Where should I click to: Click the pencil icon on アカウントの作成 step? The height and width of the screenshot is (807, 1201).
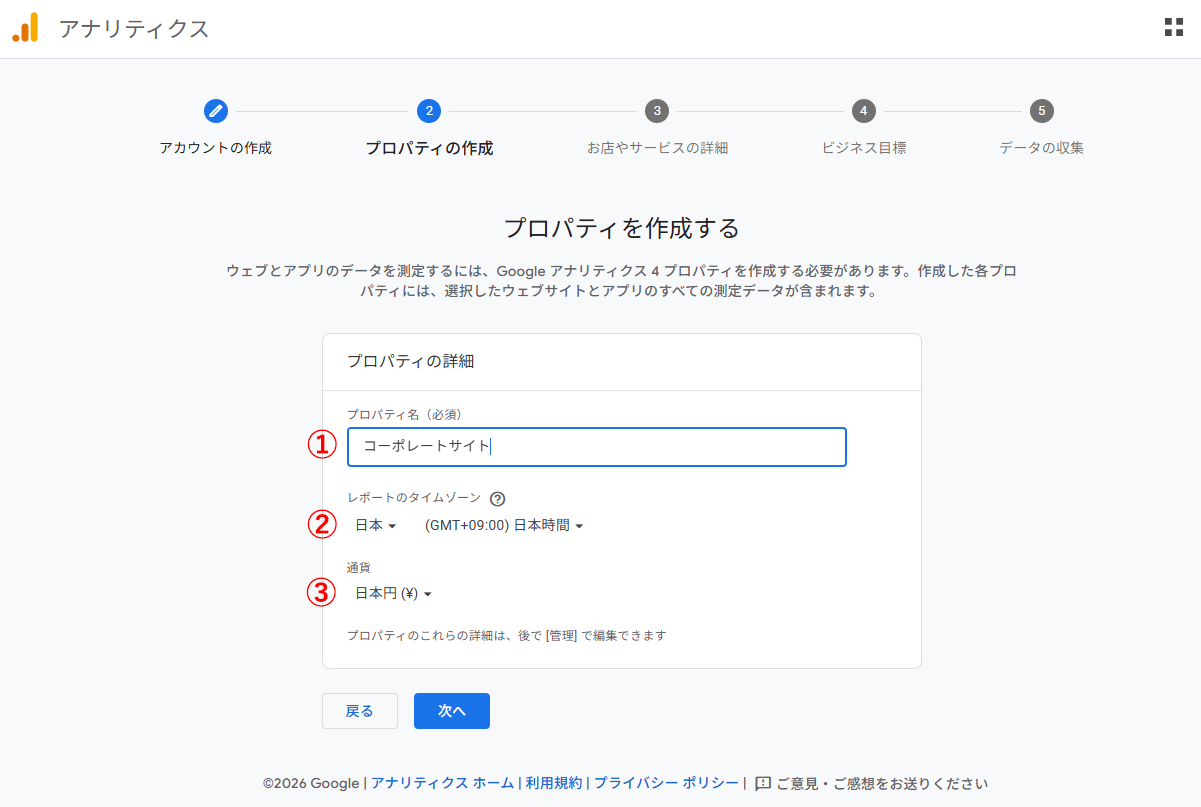coord(215,111)
